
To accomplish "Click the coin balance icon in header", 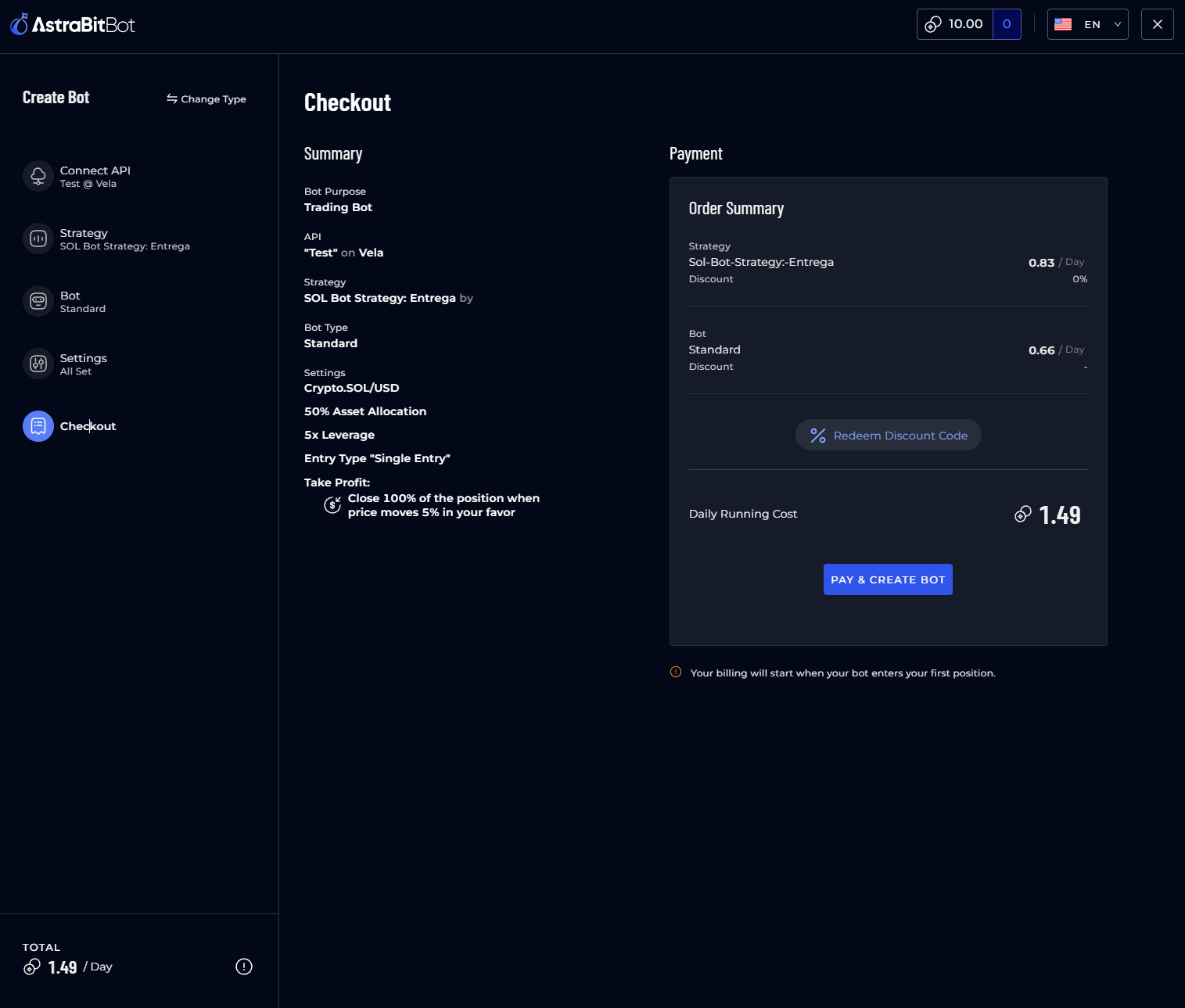I will 933,24.
